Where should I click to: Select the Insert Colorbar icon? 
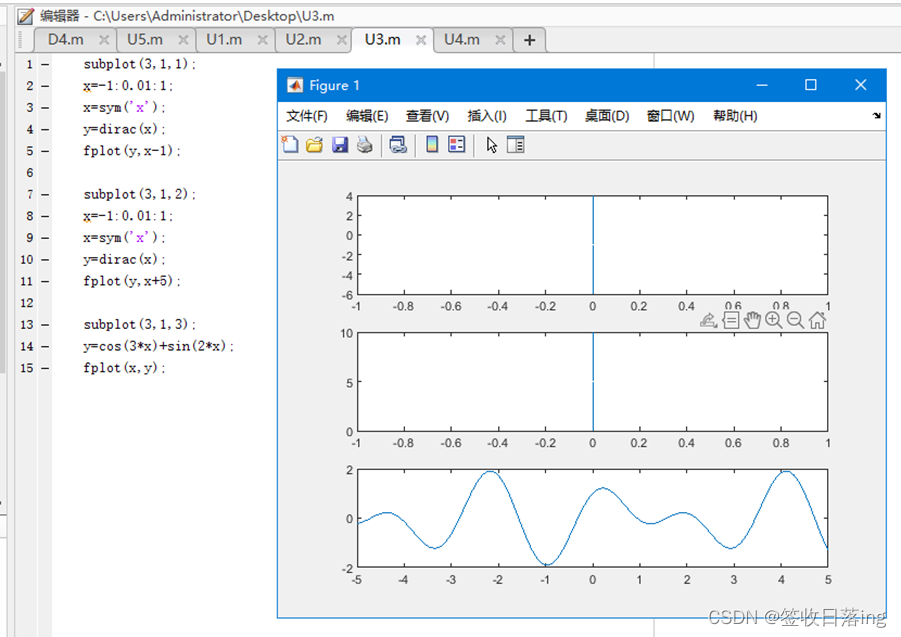point(430,145)
